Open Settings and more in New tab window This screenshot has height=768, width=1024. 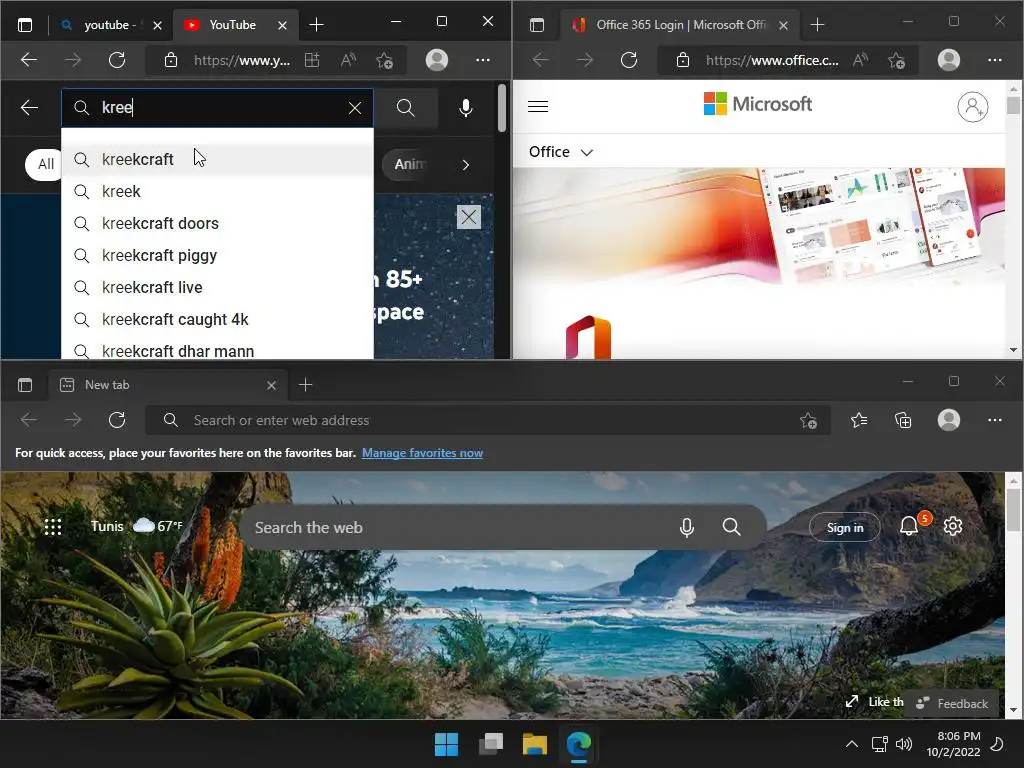pos(995,420)
